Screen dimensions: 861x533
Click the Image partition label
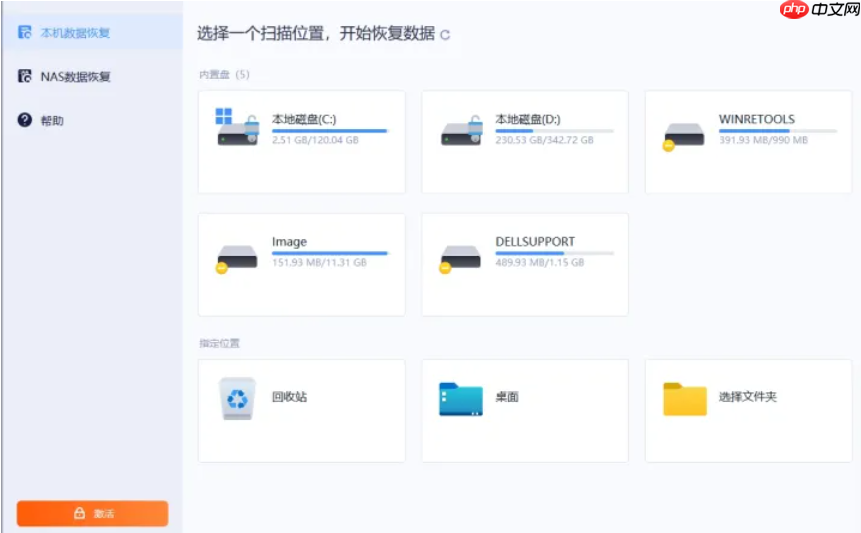289,242
